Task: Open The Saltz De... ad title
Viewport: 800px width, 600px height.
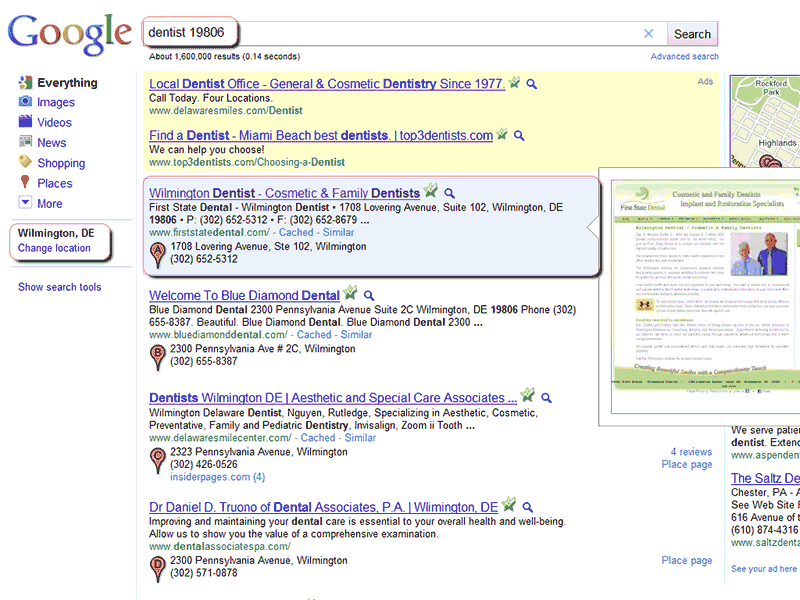Action: 765,478
